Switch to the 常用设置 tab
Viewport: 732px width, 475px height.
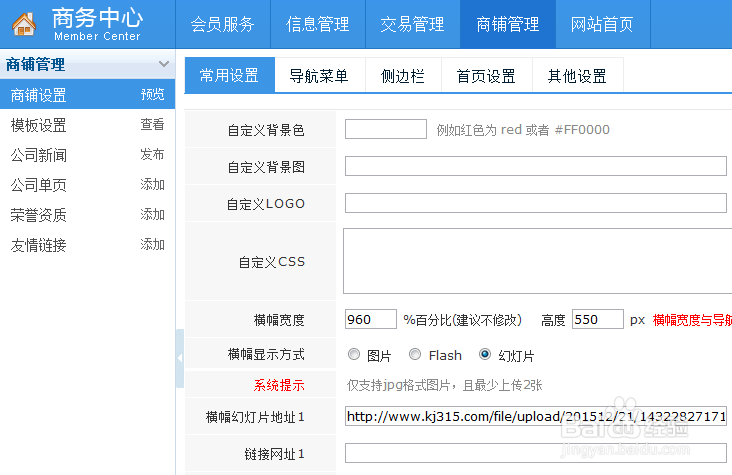[x=229, y=75]
